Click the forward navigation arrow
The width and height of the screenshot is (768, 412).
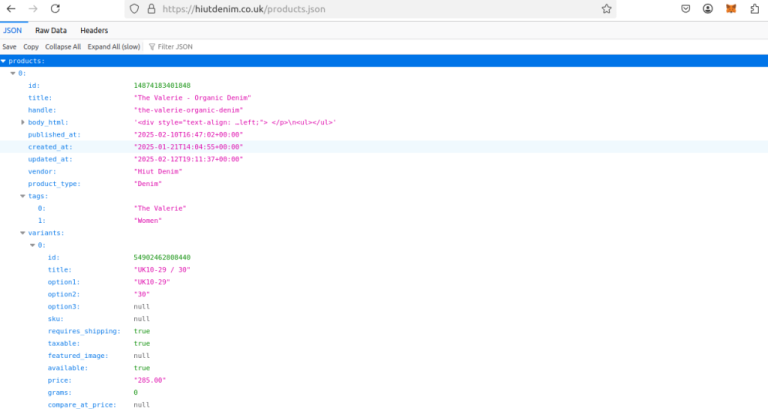click(35, 8)
